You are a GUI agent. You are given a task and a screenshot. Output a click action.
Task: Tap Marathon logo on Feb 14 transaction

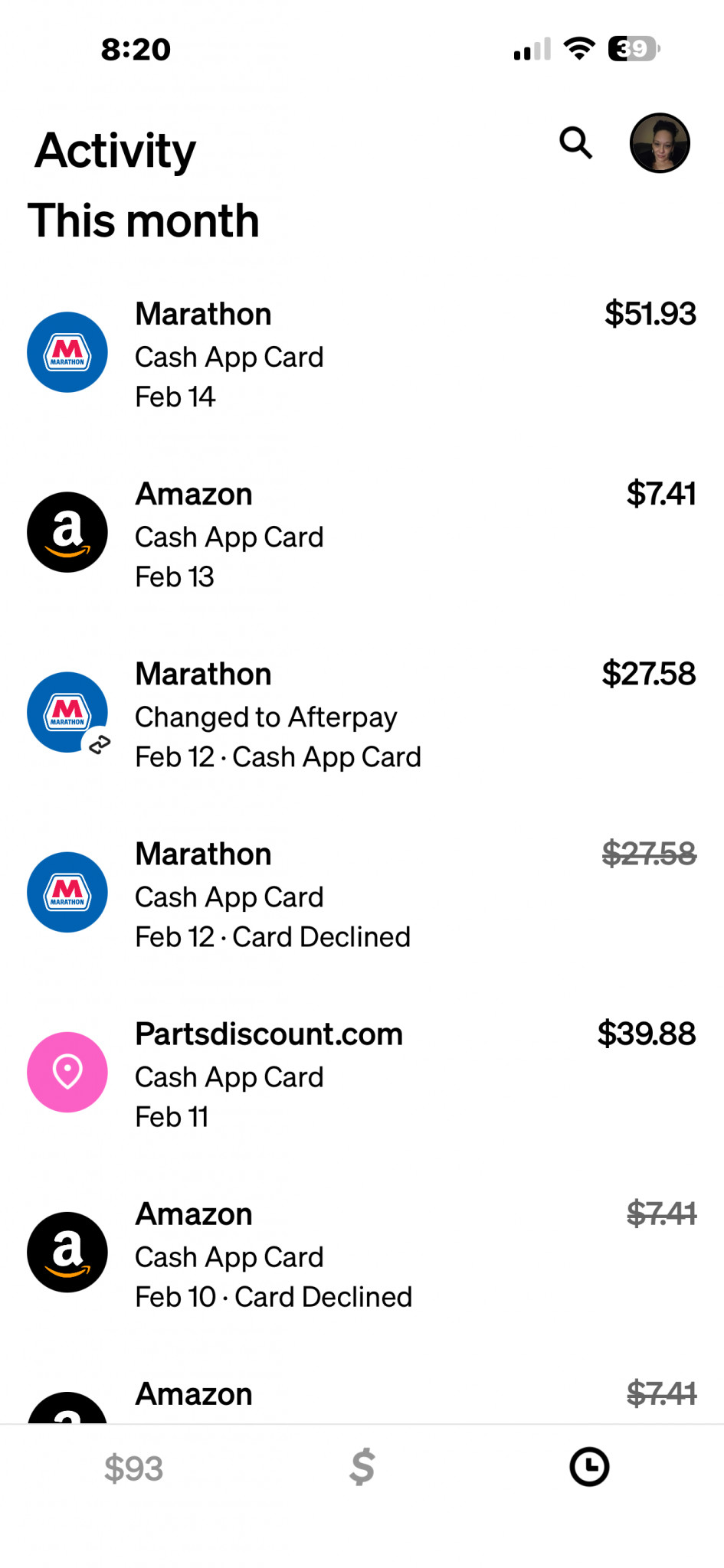click(67, 352)
